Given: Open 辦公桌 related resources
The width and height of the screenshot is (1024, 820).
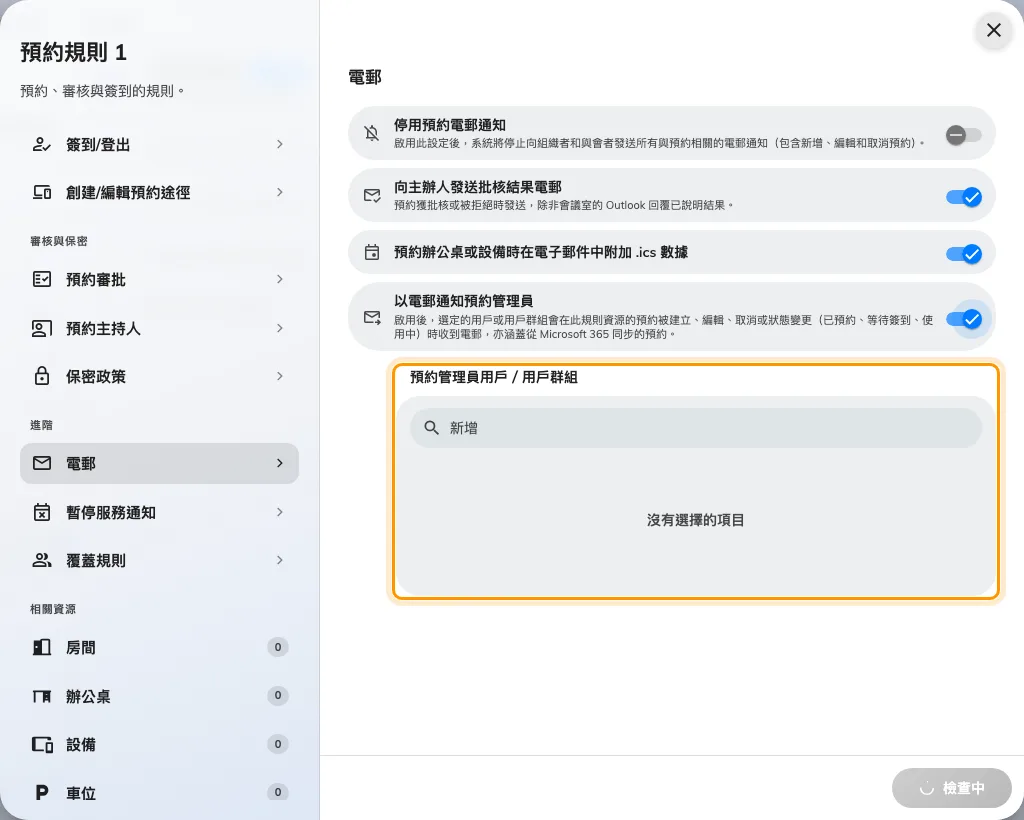Looking at the screenshot, I should pyautogui.click(x=159, y=696).
